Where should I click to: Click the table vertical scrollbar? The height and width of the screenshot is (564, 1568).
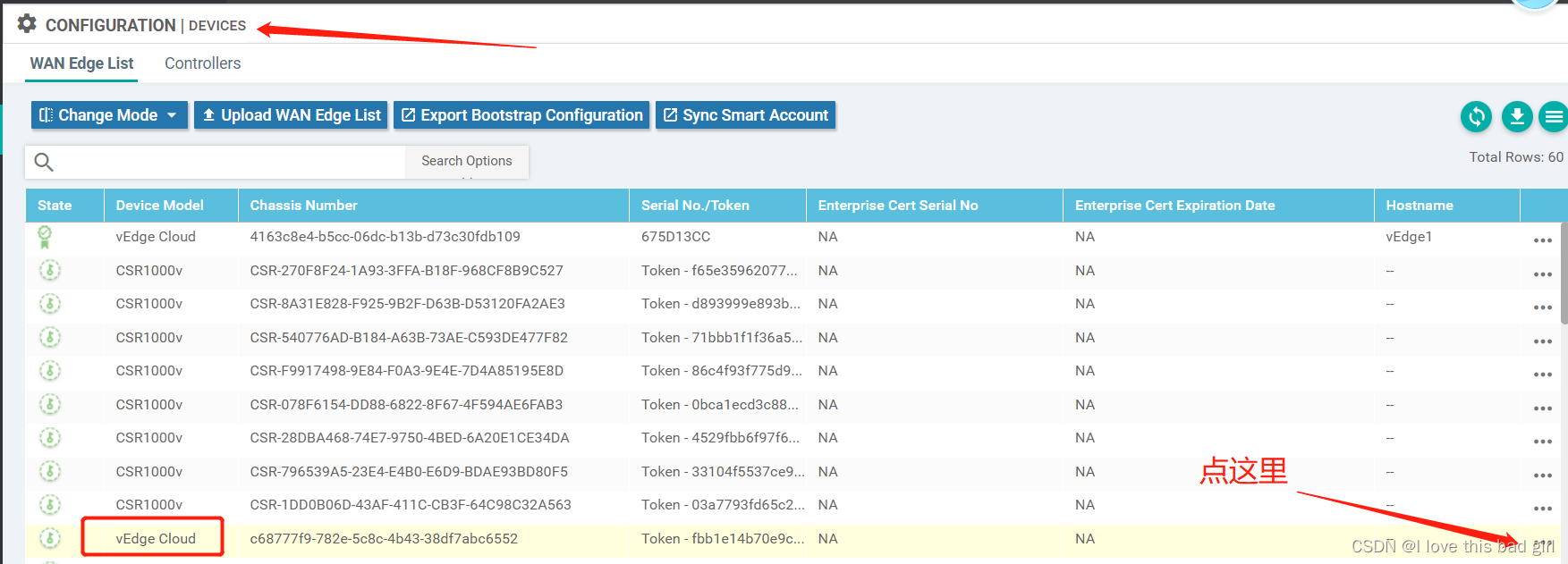(1564, 273)
